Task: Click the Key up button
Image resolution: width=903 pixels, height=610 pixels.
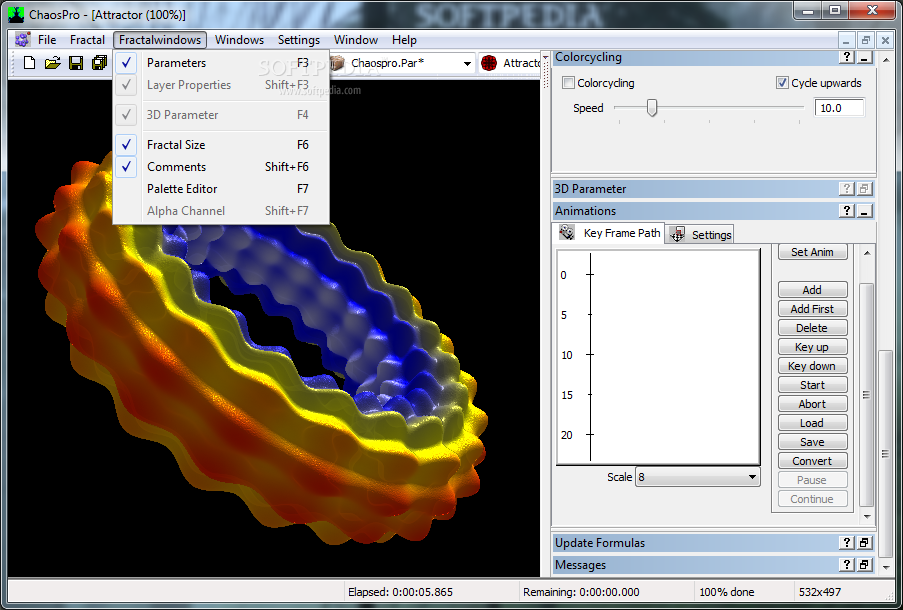Action: [x=812, y=347]
